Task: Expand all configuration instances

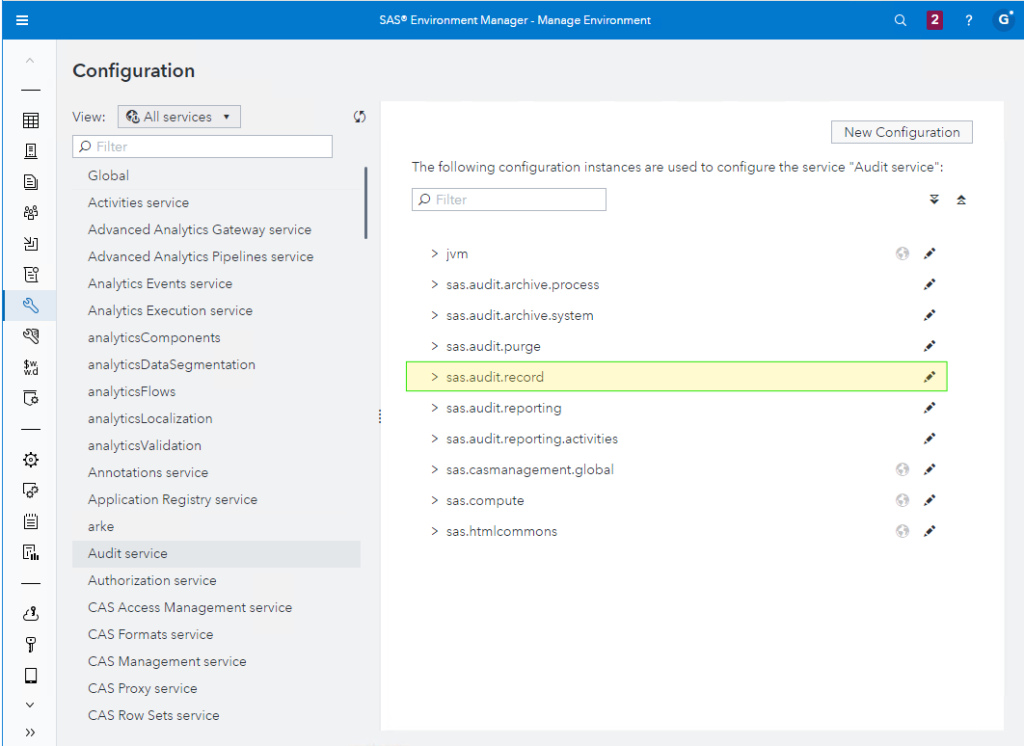Action: point(934,200)
